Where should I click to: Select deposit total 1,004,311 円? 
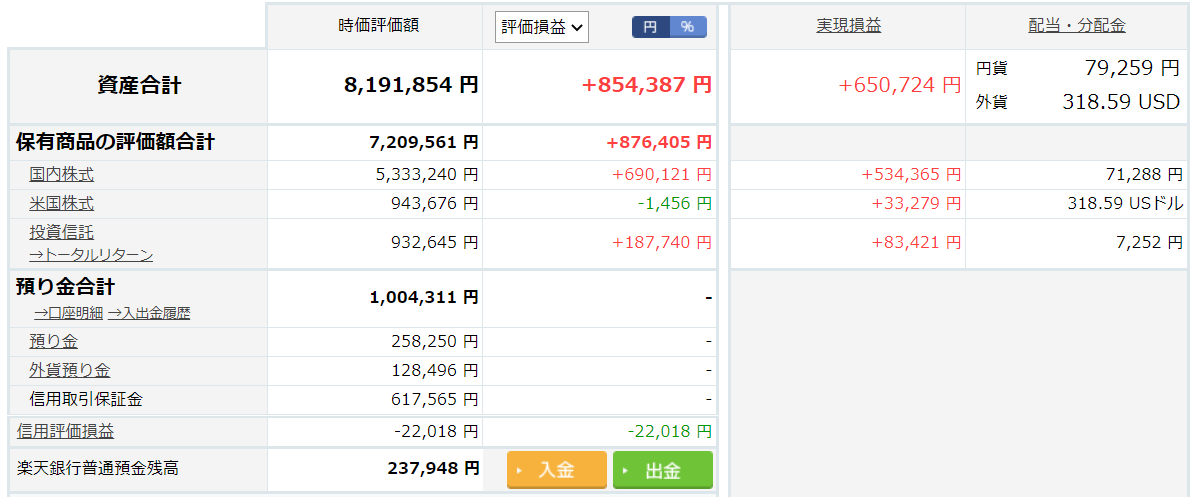pyautogui.click(x=424, y=298)
